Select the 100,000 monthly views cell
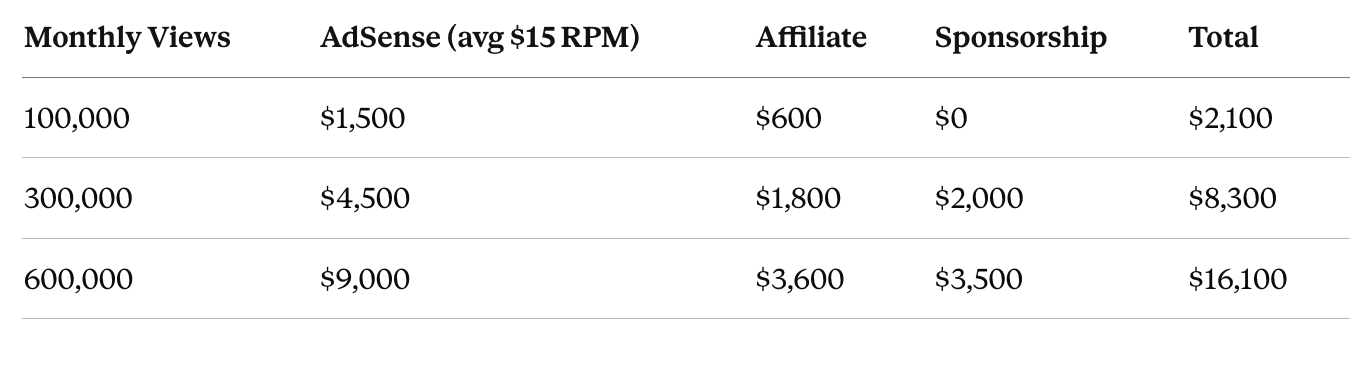Viewport: 1366px width, 368px height. click(x=77, y=119)
